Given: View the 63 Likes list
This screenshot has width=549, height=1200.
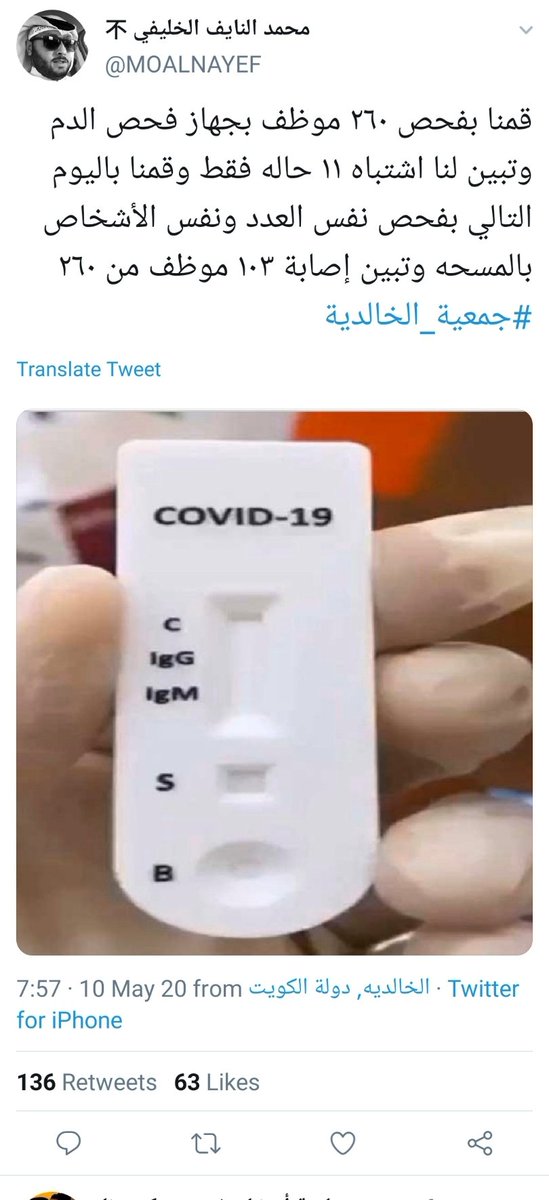Looking at the screenshot, I should 216,1082.
